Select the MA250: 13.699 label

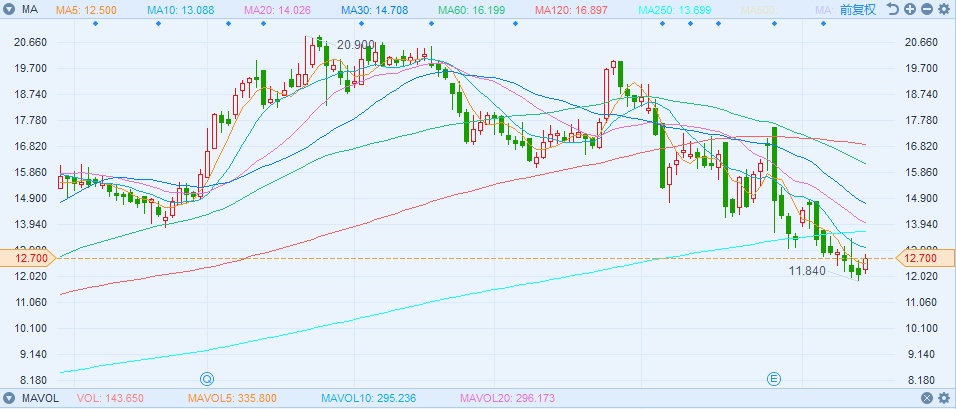674,10
